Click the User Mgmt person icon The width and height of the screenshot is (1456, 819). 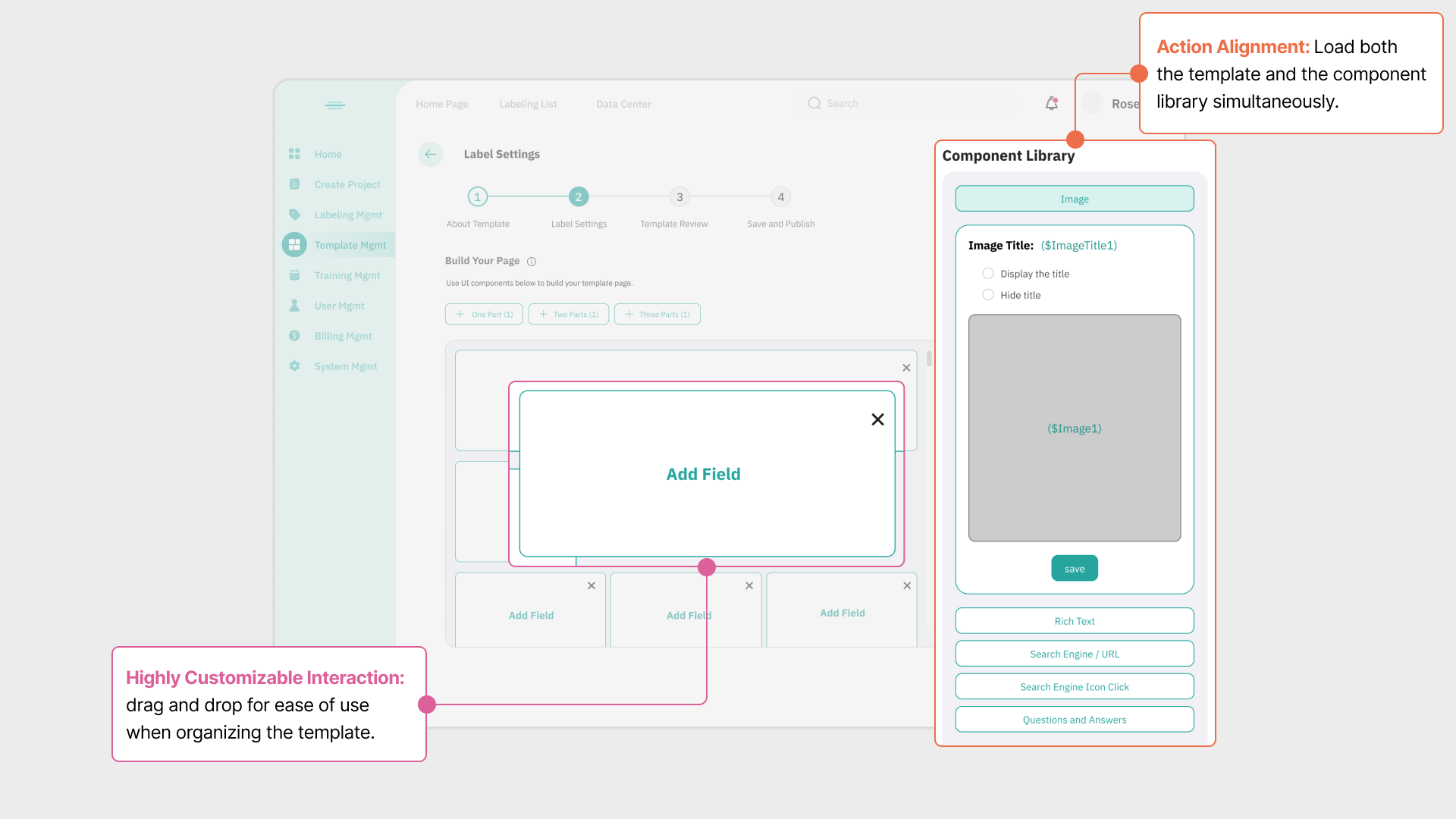294,306
